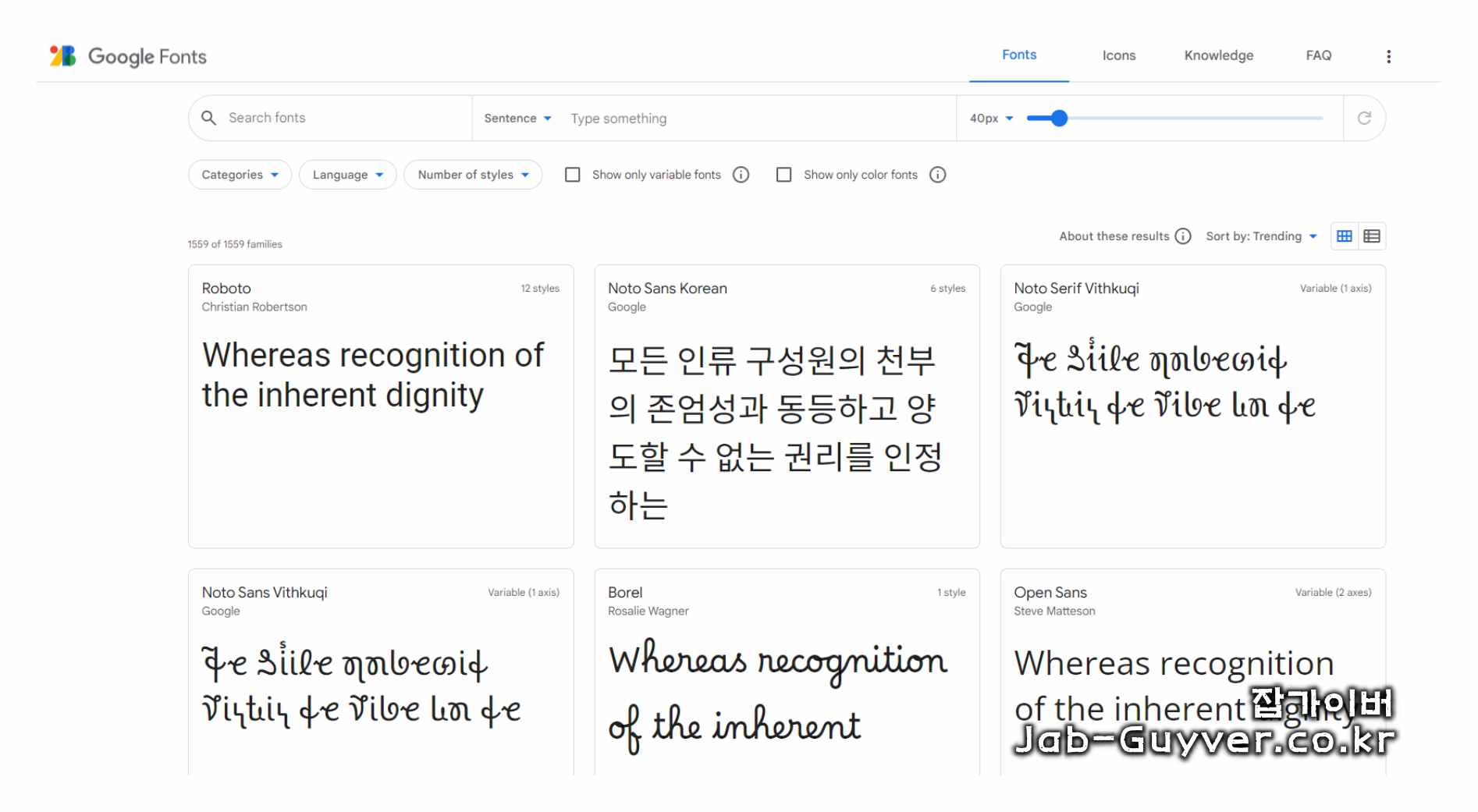This screenshot has height=812, width=1478.
Task: Open the Noto Sans Vithkuqi font card
Action: pyautogui.click(x=381, y=672)
